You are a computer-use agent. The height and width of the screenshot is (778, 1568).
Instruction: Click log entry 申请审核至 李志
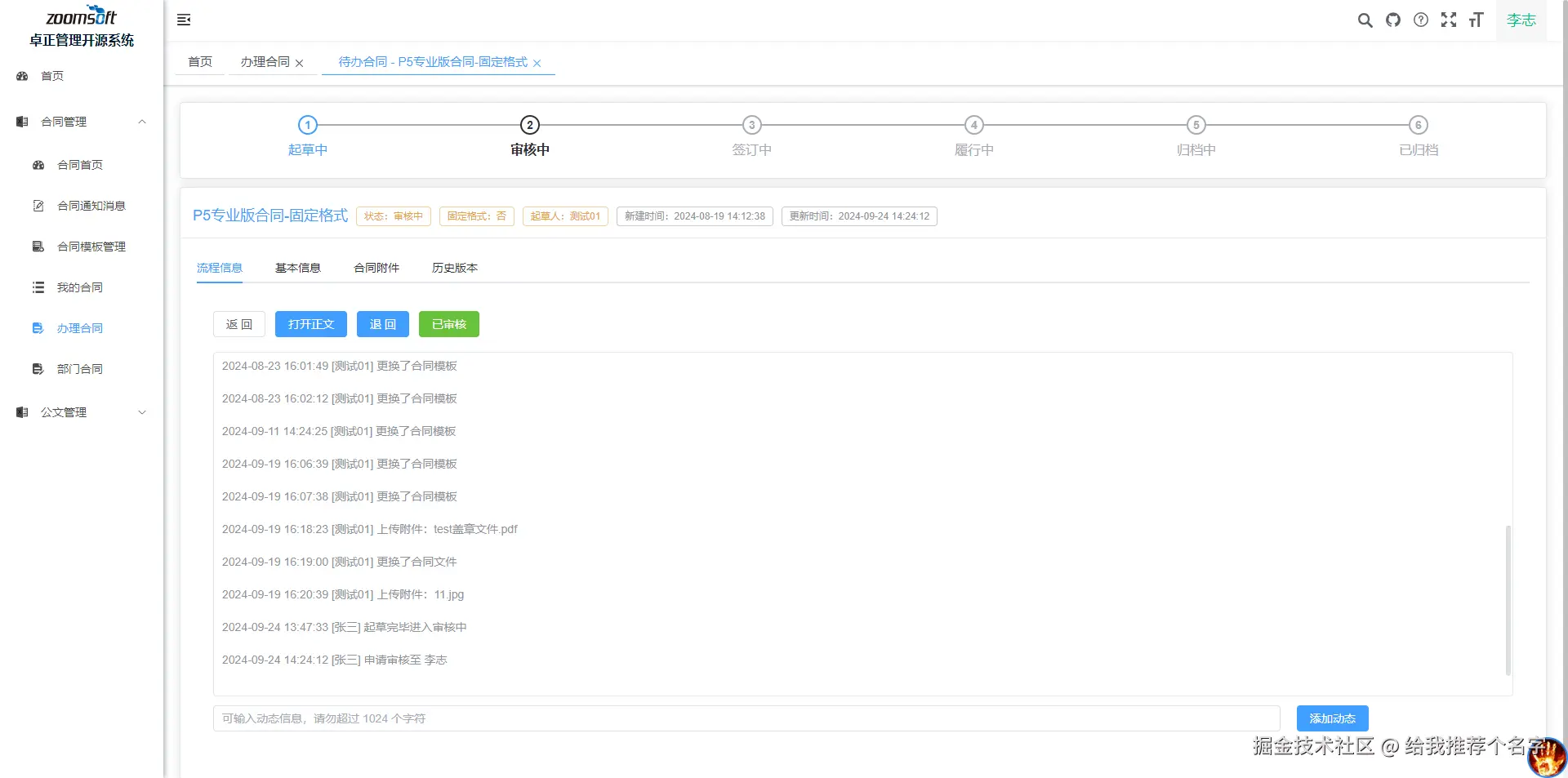pos(335,660)
